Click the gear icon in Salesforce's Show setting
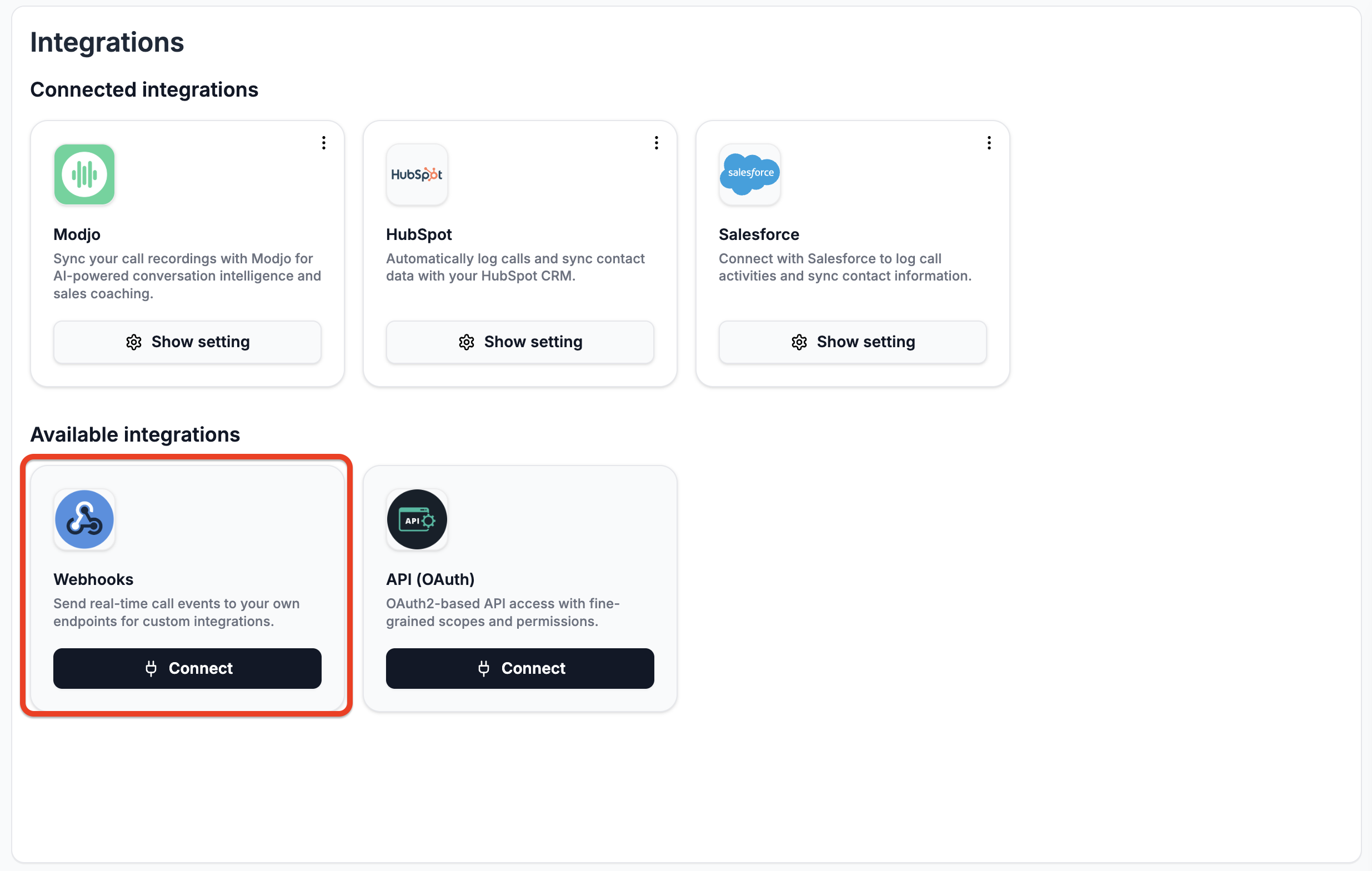Viewport: 1372px width, 871px height. coord(799,342)
